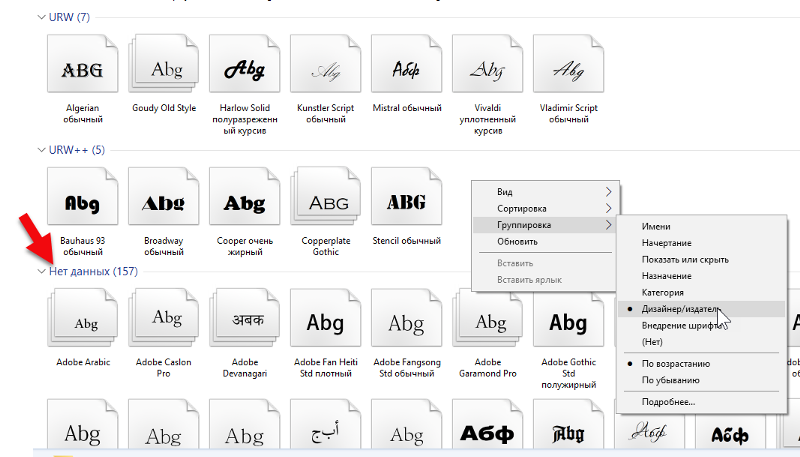Group by Показать или скрыть
Screen dimensions: 800x457
[701, 260]
